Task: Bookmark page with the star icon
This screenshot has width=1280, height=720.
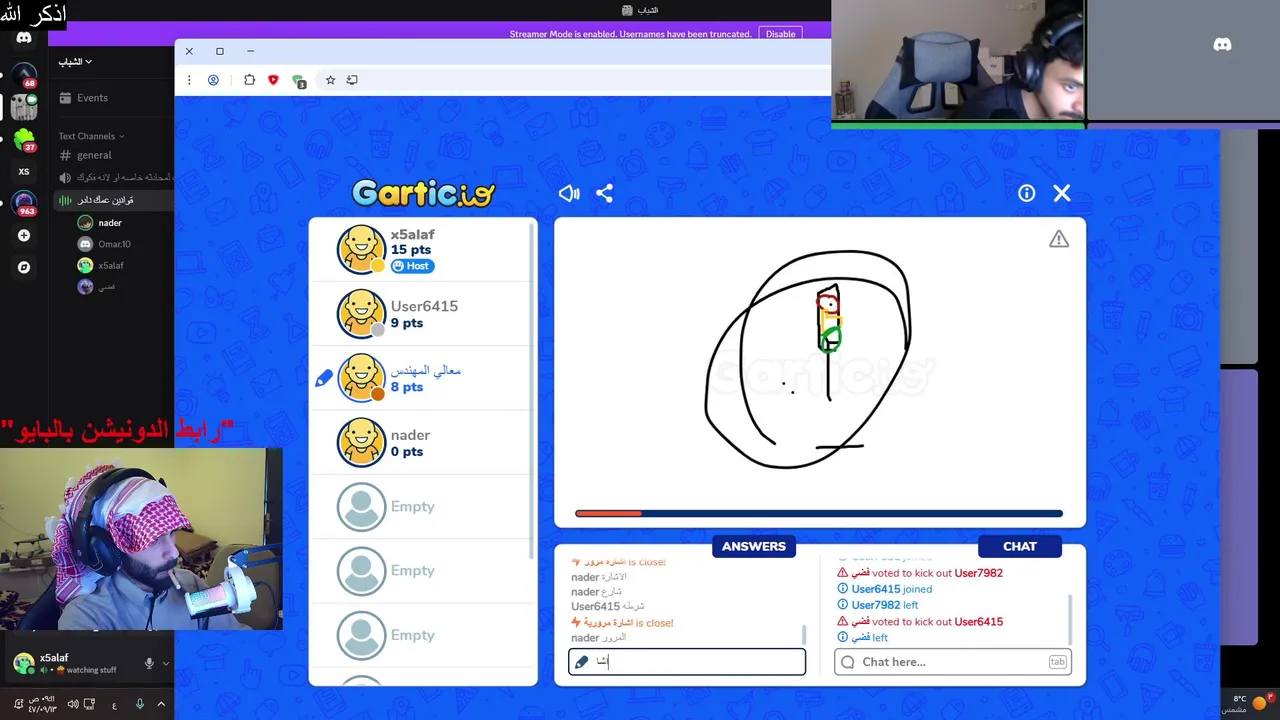Action: (x=330, y=80)
